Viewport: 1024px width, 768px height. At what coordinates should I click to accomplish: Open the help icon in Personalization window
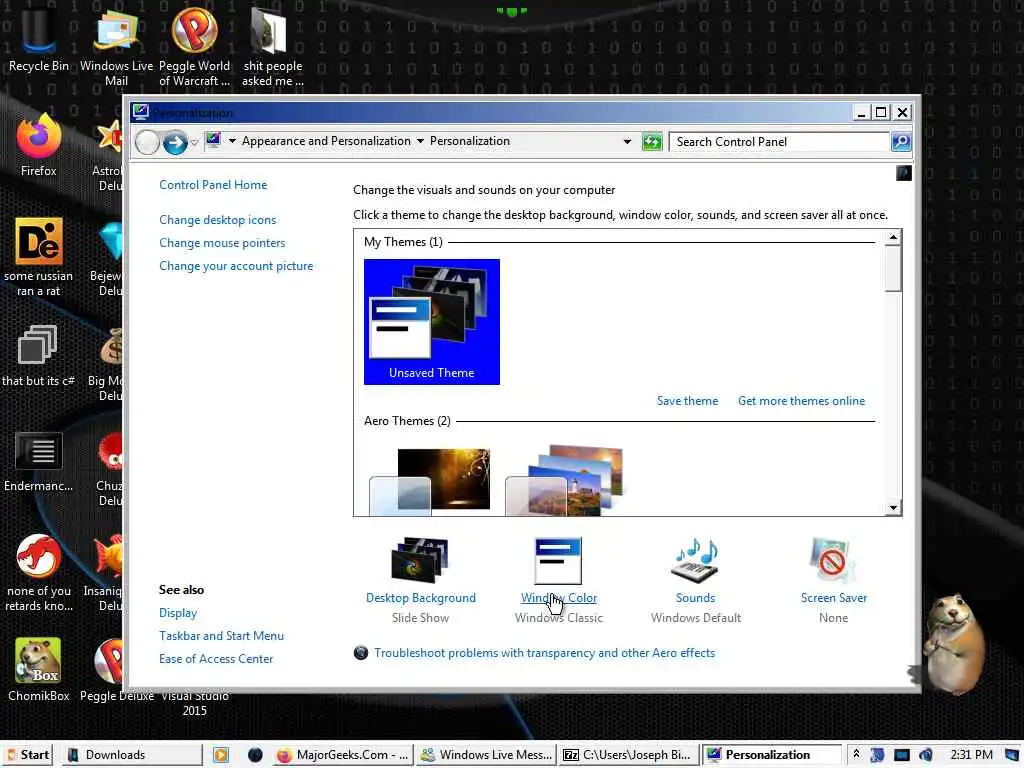(x=903, y=173)
